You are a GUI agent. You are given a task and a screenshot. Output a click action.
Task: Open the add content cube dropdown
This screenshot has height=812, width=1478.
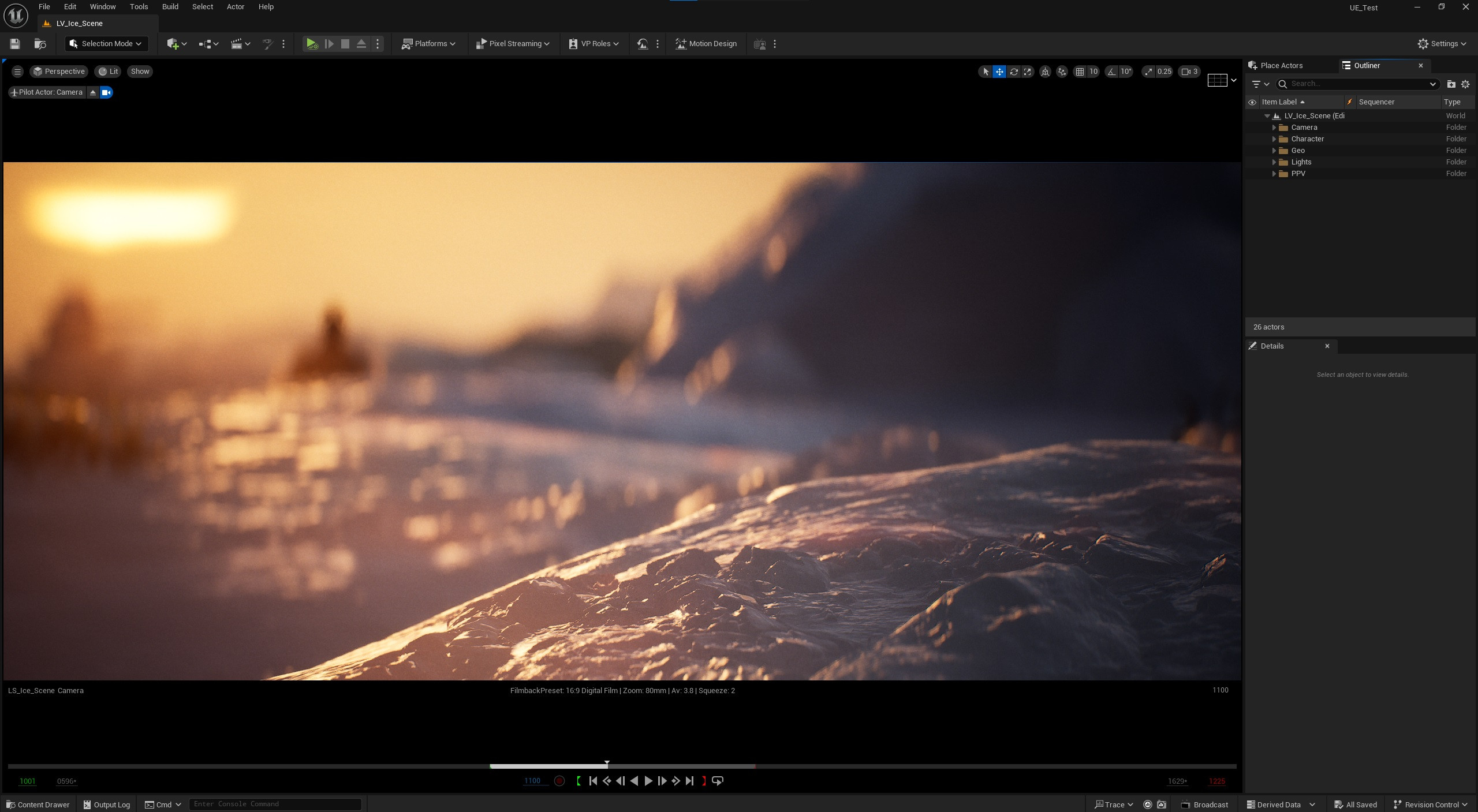tap(177, 44)
